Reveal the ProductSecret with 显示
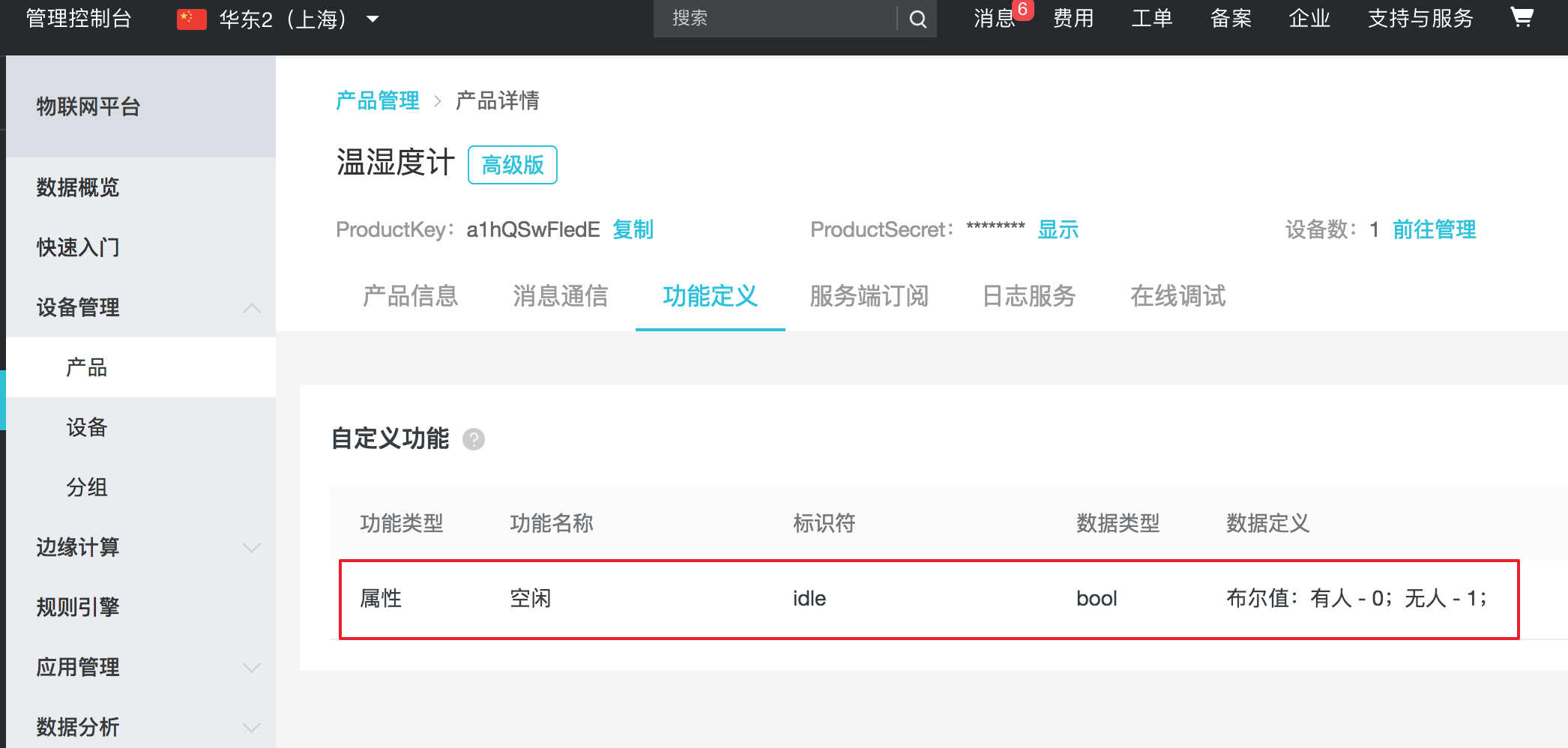The image size is (1568, 748). tap(1058, 230)
